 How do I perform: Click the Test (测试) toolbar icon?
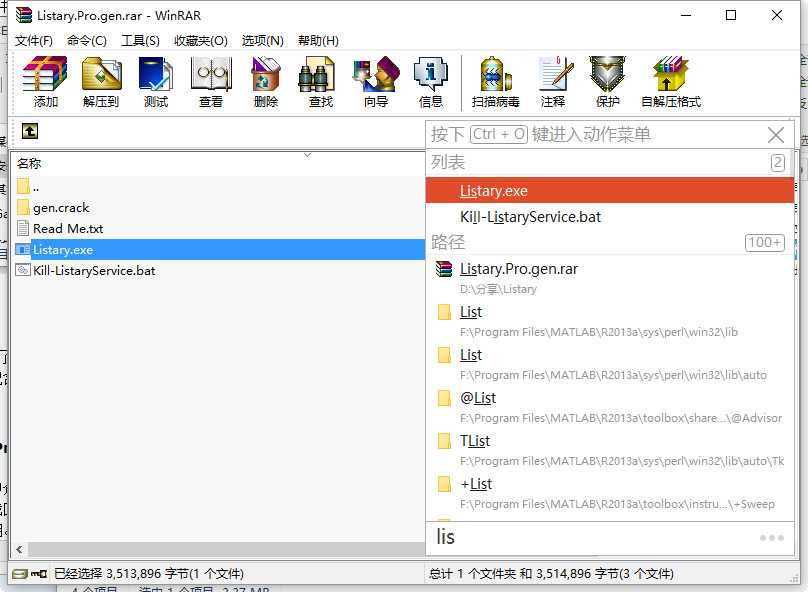point(156,82)
